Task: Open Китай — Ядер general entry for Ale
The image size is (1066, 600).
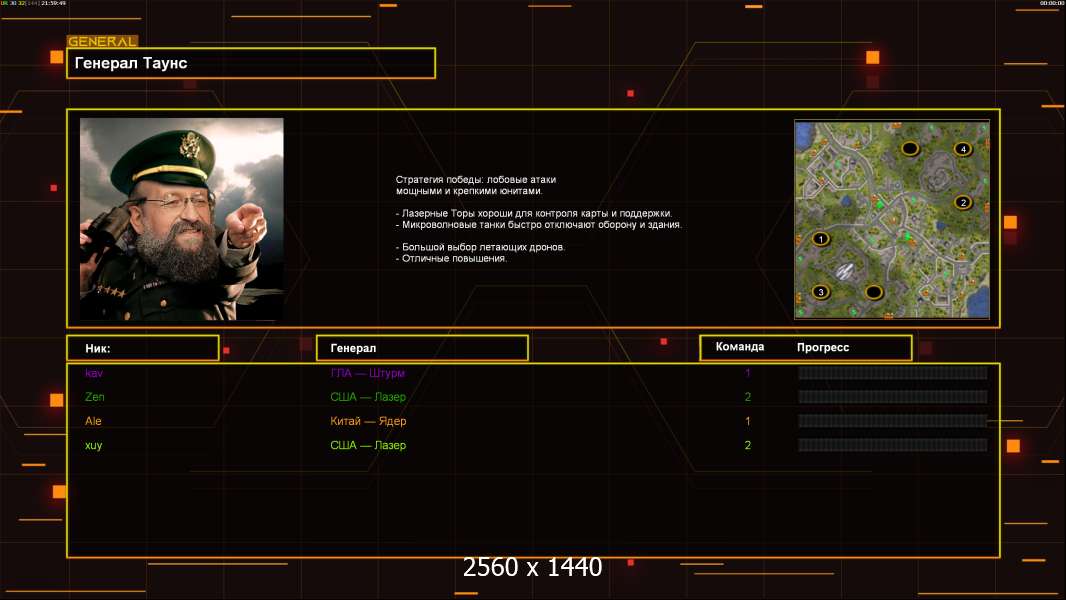Action: (368, 421)
